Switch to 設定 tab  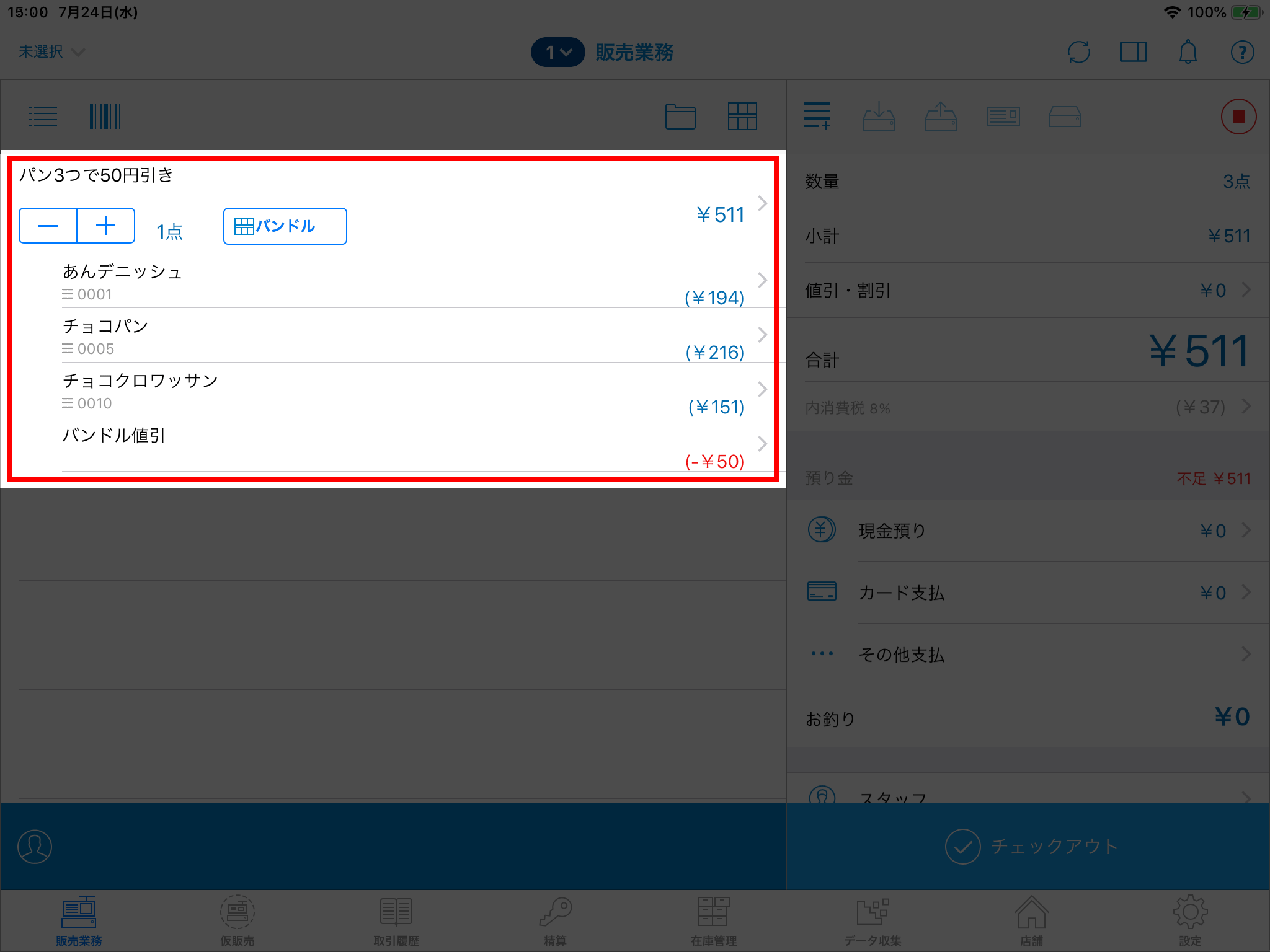click(x=1190, y=922)
